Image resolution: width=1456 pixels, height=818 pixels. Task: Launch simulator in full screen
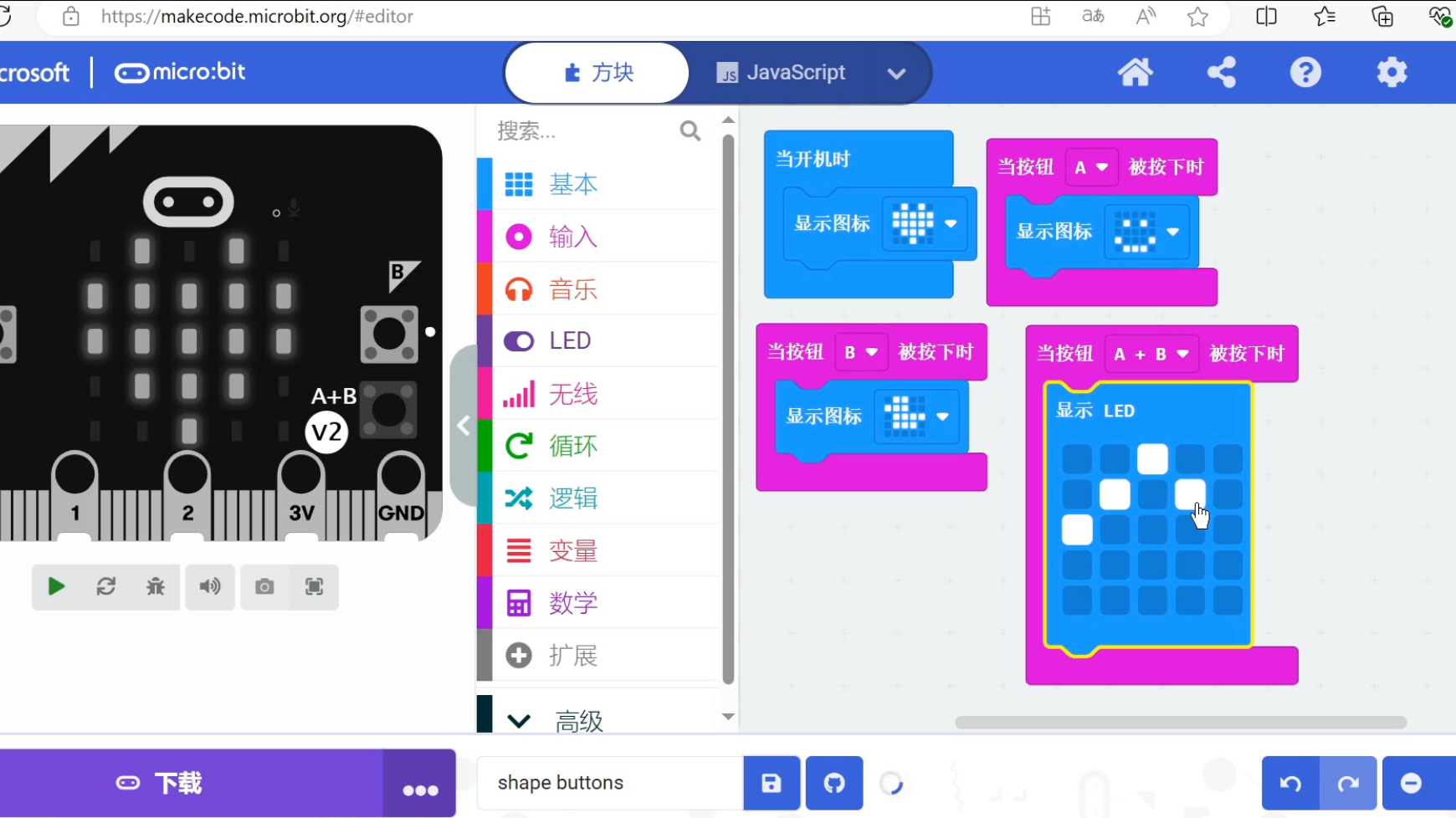click(314, 586)
